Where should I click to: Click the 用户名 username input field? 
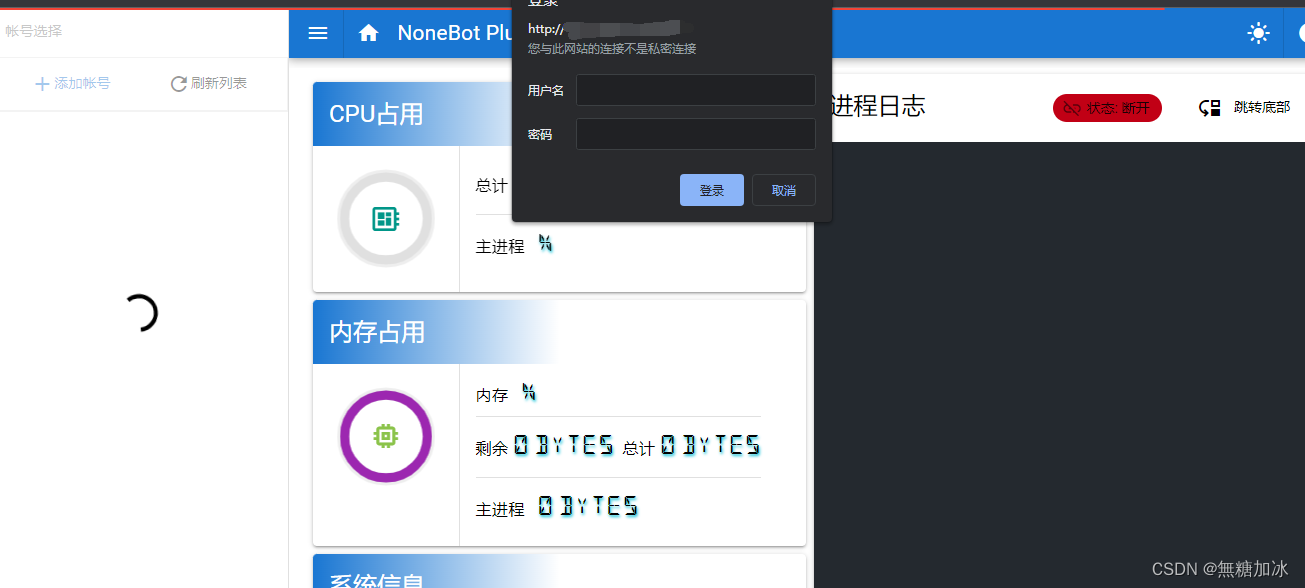(x=695, y=90)
